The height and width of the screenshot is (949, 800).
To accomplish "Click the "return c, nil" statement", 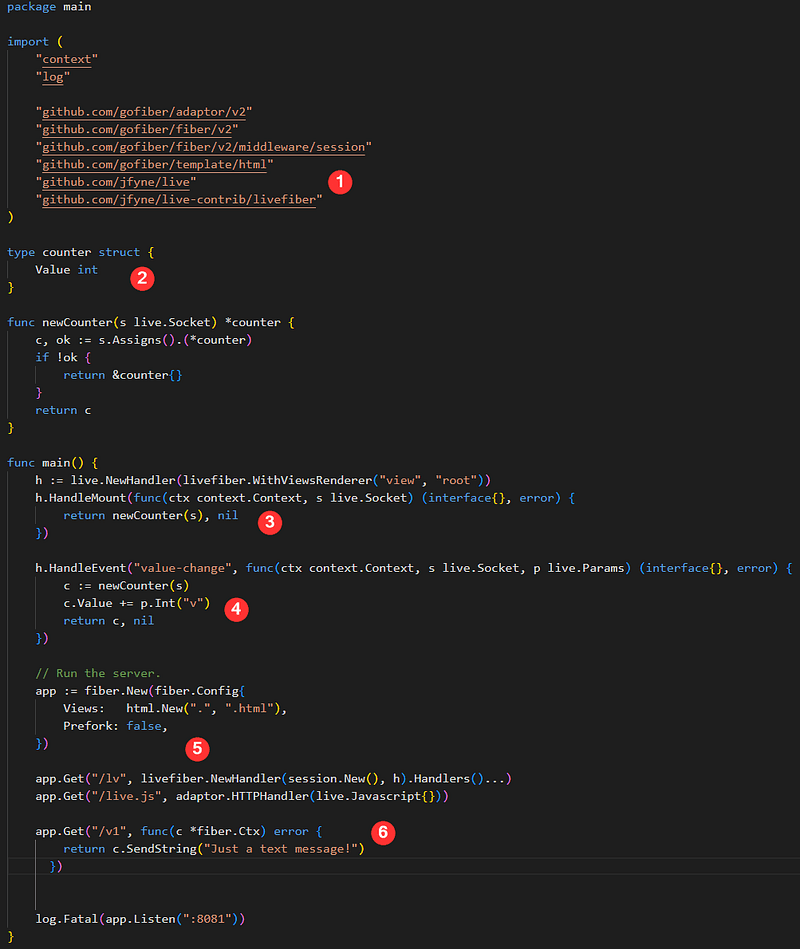I will [108, 621].
